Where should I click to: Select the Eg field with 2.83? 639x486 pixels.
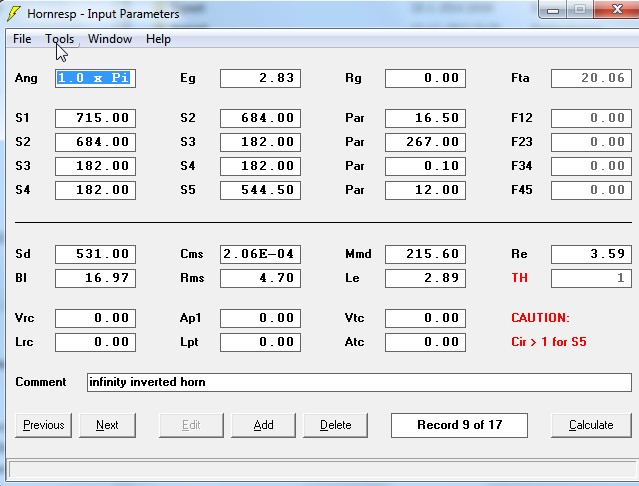(260, 78)
